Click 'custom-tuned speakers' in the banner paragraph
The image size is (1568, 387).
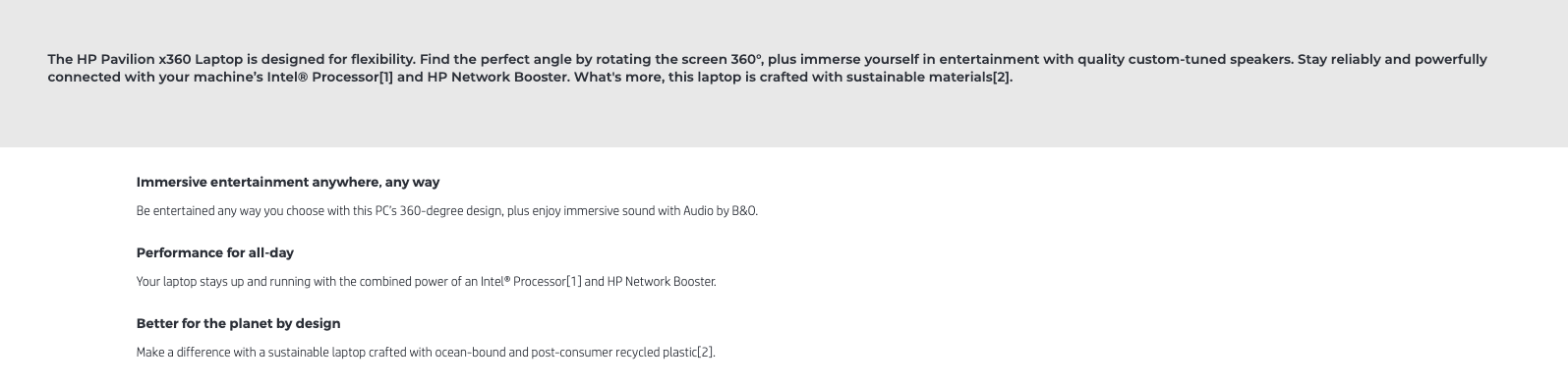[x=1210, y=59]
